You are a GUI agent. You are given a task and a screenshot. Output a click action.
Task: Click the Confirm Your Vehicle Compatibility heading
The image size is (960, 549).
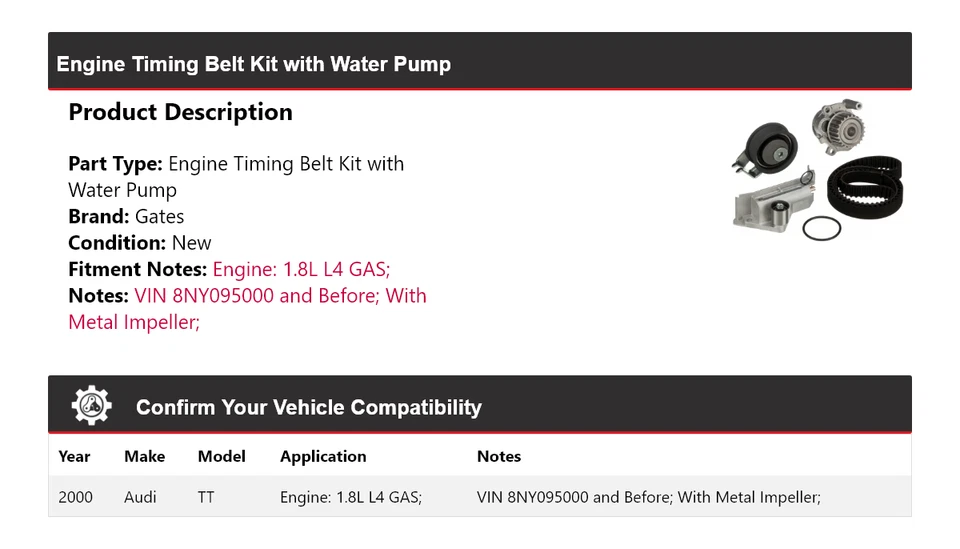(x=308, y=407)
